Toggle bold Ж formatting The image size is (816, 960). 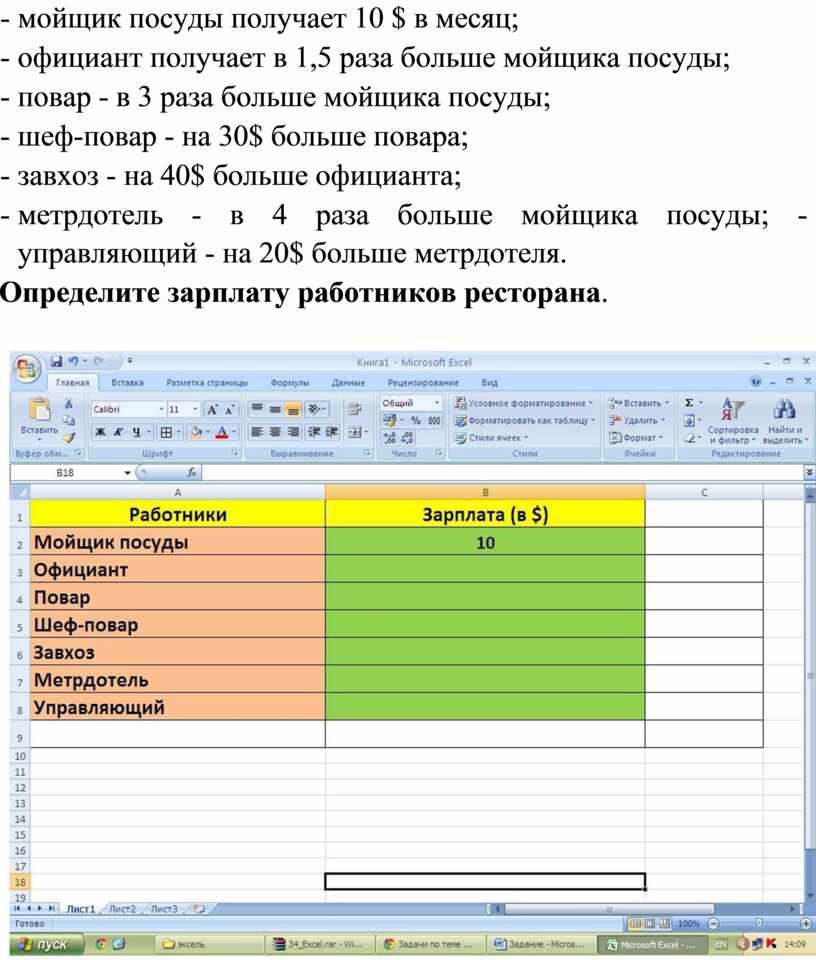coord(100,432)
